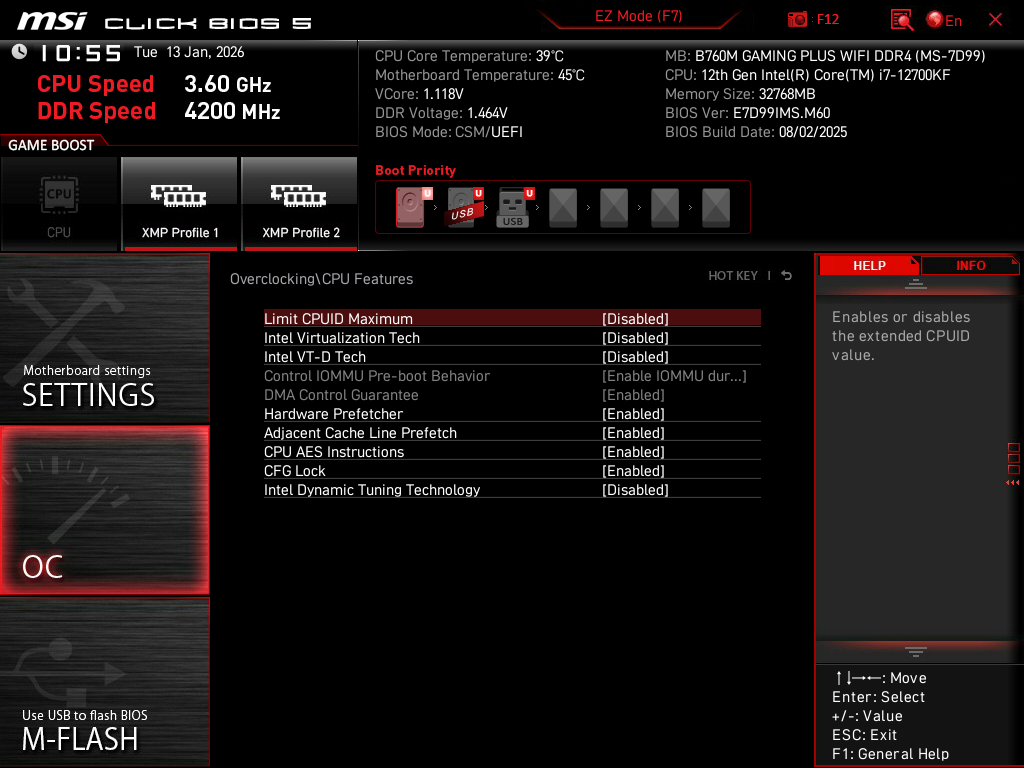Switch to the HELP tab
This screenshot has height=768, width=1024.
869,266
